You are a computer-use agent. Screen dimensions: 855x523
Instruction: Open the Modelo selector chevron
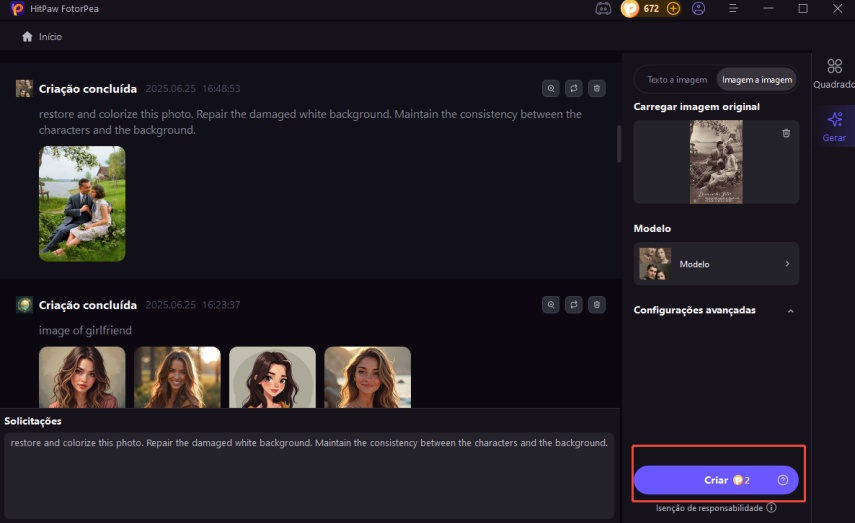787,264
